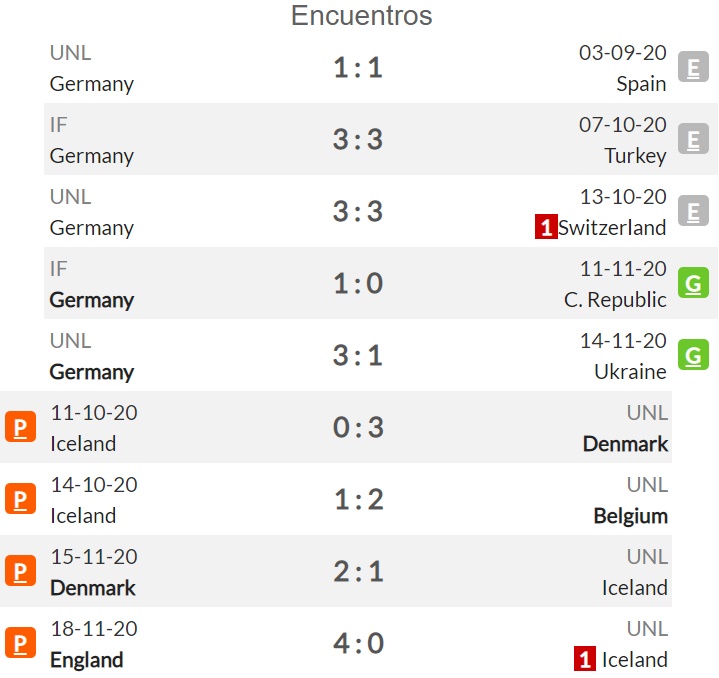Click the green G badge for Germany vs Ukraine
The image size is (719, 678).
pyautogui.click(x=693, y=355)
